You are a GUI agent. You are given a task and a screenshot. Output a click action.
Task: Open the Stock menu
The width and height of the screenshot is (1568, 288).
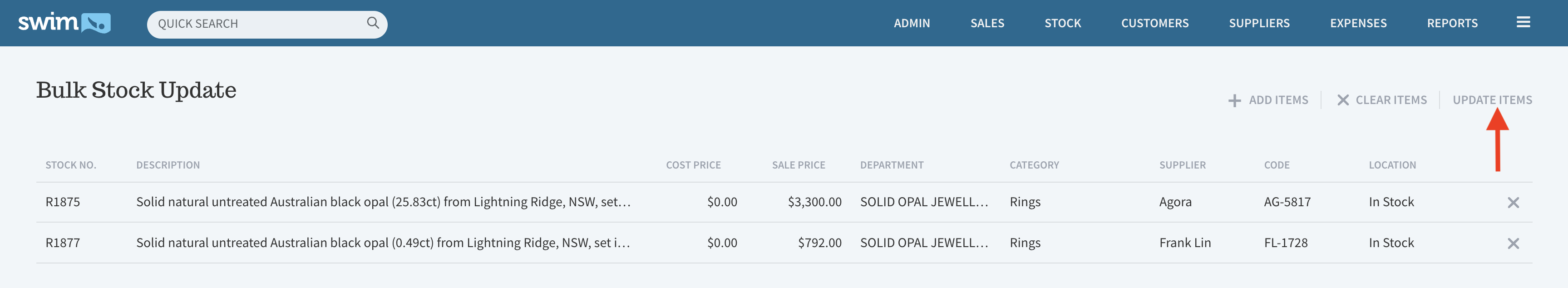pos(1063,23)
